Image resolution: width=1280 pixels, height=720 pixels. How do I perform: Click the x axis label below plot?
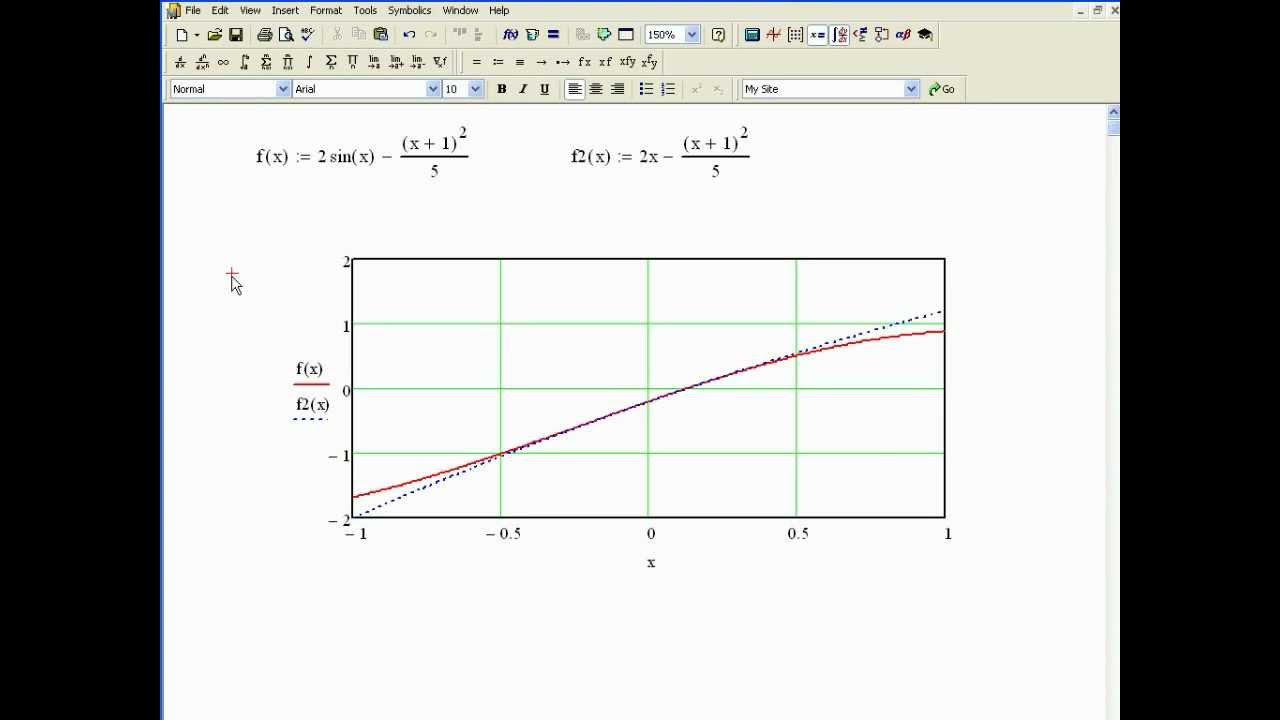point(651,563)
